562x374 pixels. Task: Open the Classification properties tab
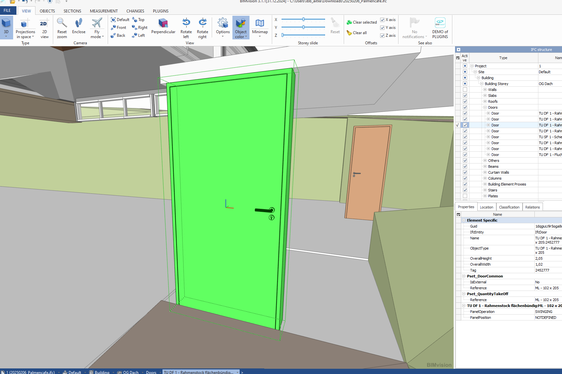tap(509, 207)
